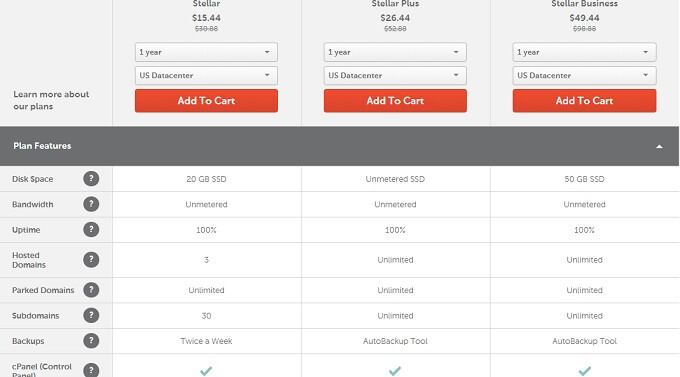The width and height of the screenshot is (680, 377).
Task: Click the Stellar bandwidth Unmetered cell
Action: [x=206, y=204]
